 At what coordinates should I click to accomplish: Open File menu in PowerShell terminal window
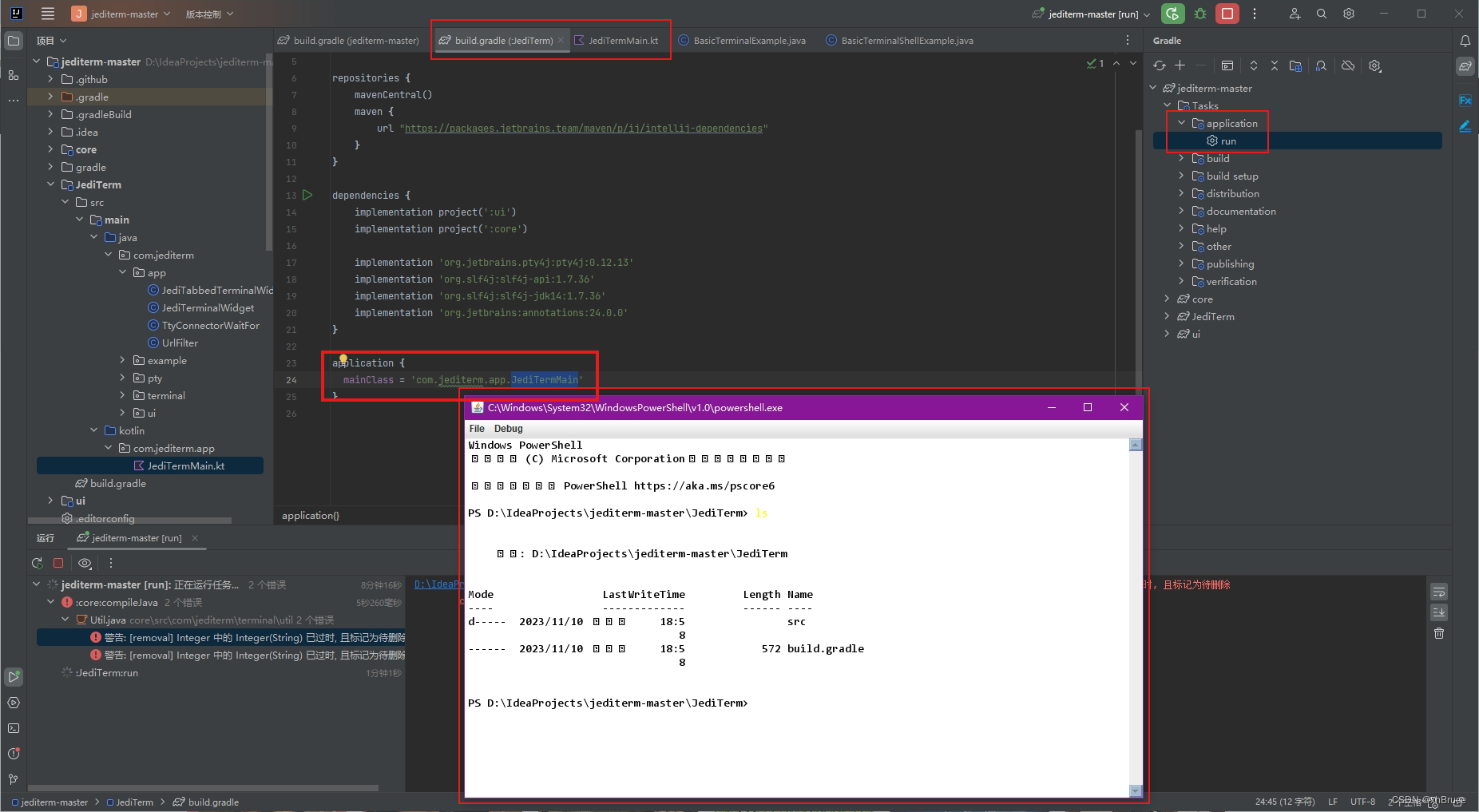click(477, 429)
